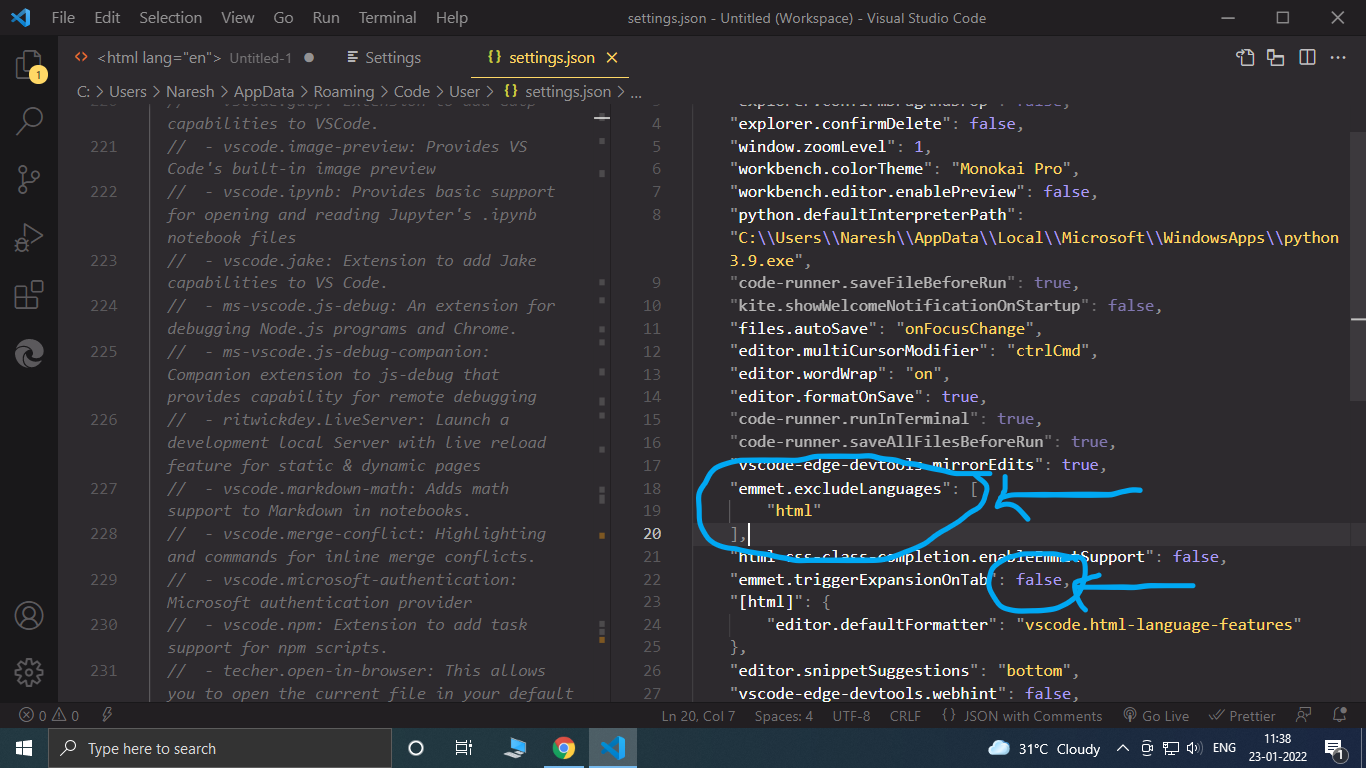Open the Code breadcrumb dropdown
1366x768 pixels.
click(x=411, y=91)
